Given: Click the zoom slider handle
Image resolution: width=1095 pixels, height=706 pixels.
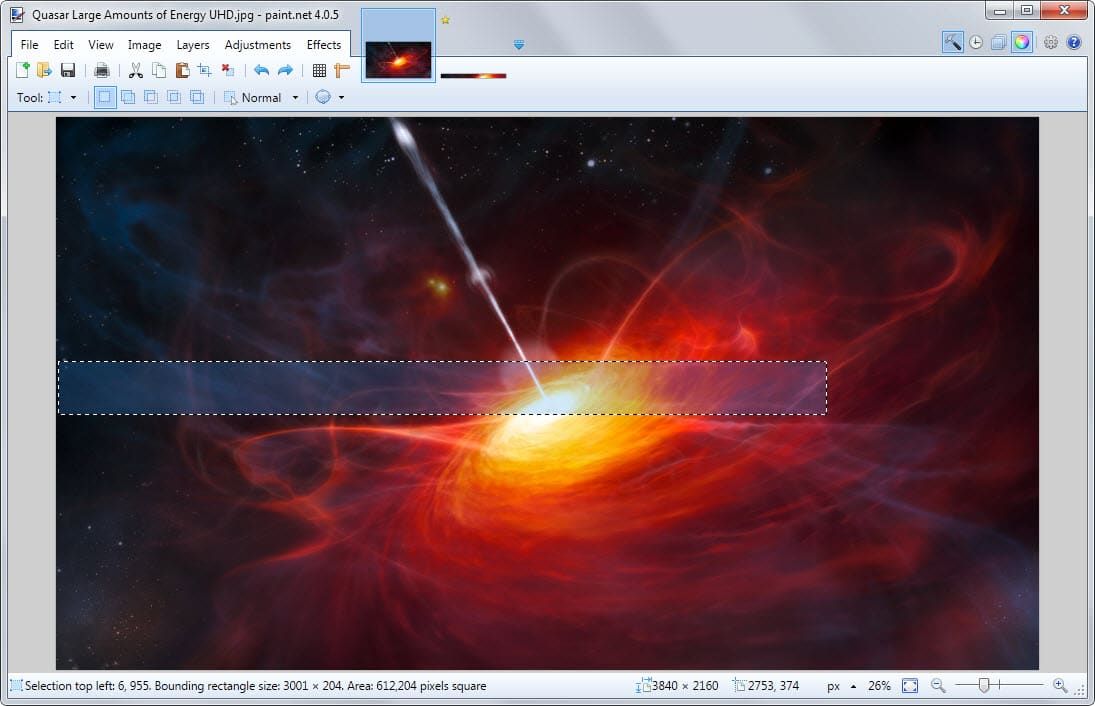Looking at the screenshot, I should pos(984,686).
